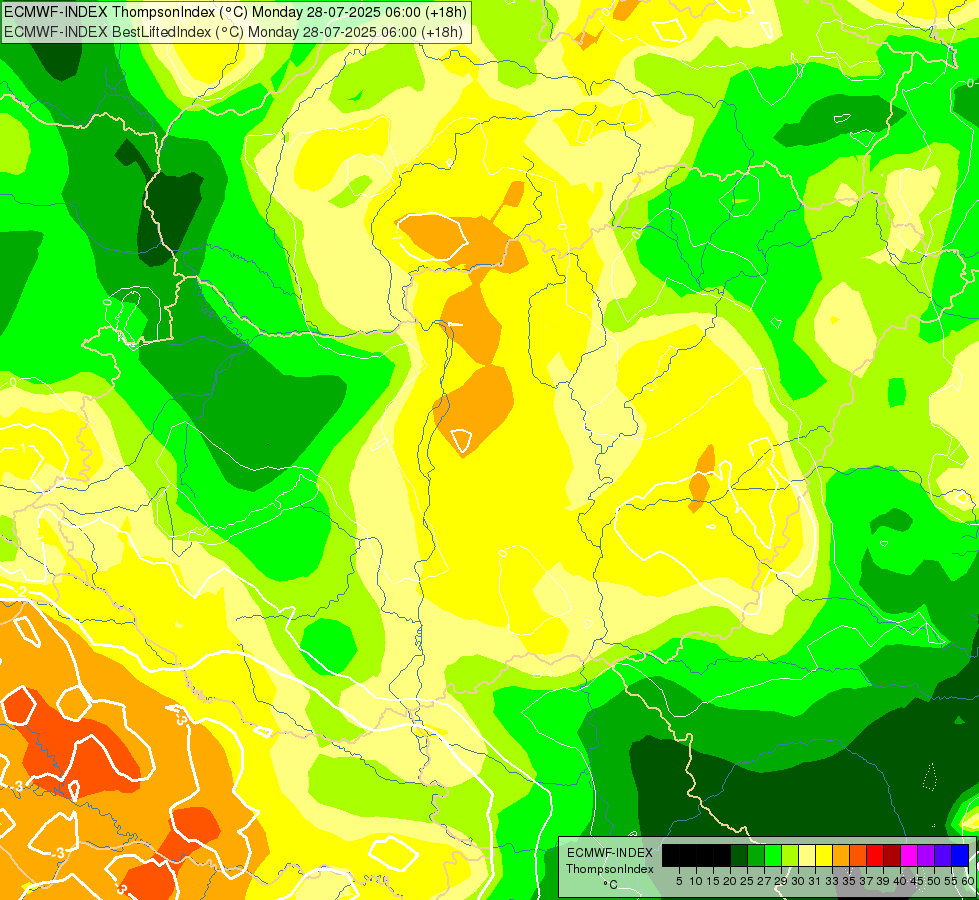The image size is (979, 900).
Task: Pick the purple 45–50 legend swatch
Action: (x=926, y=855)
